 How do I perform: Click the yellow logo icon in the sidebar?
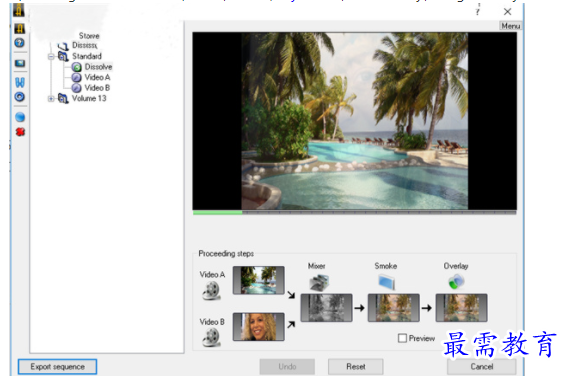click(x=19, y=28)
